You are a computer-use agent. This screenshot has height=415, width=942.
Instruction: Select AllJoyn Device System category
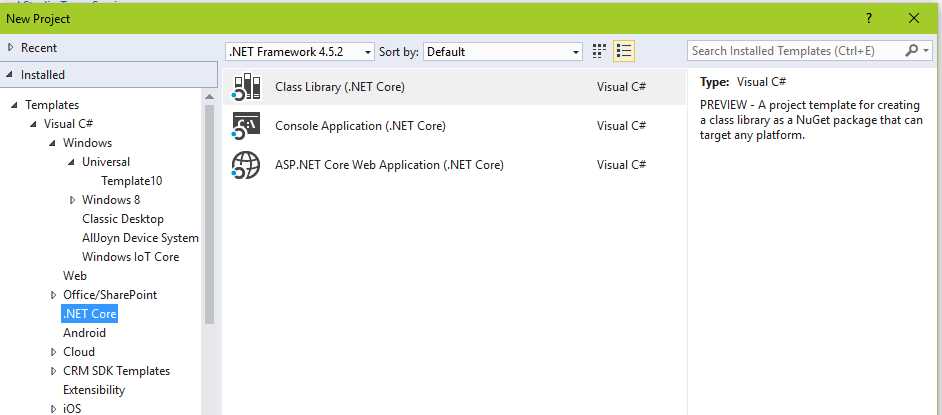click(140, 238)
